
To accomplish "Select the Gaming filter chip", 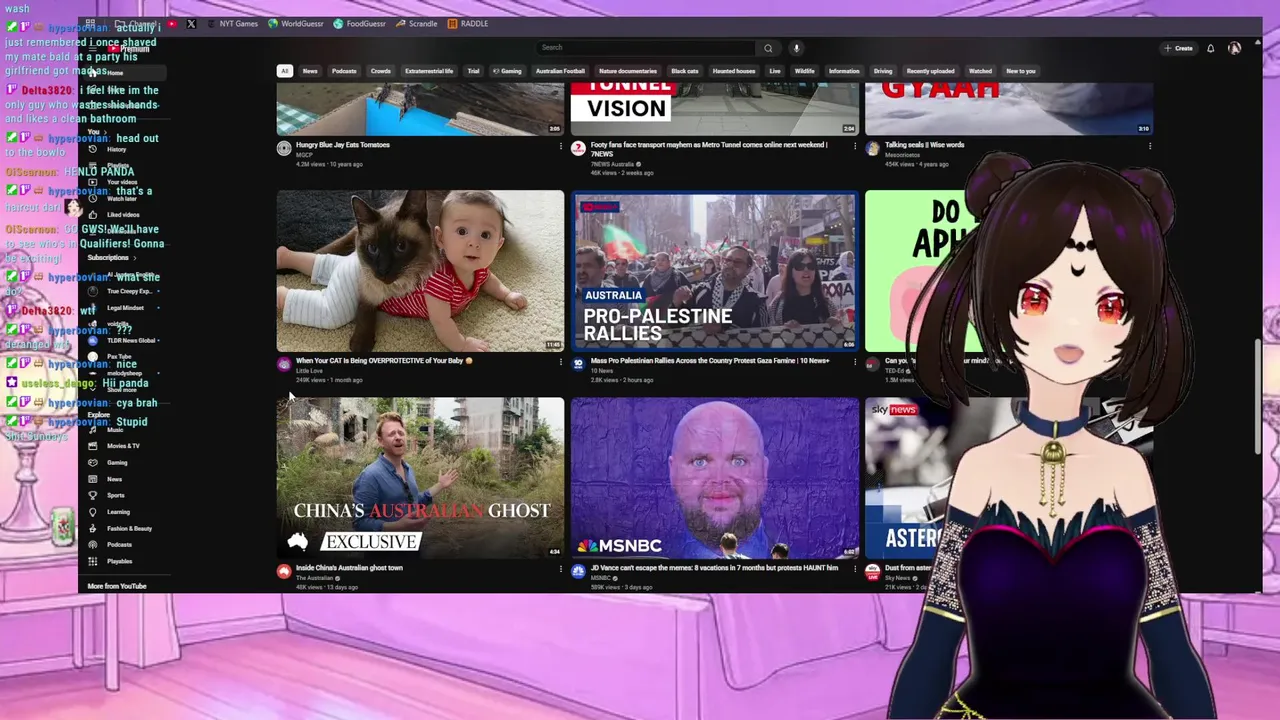I will (x=508, y=71).
